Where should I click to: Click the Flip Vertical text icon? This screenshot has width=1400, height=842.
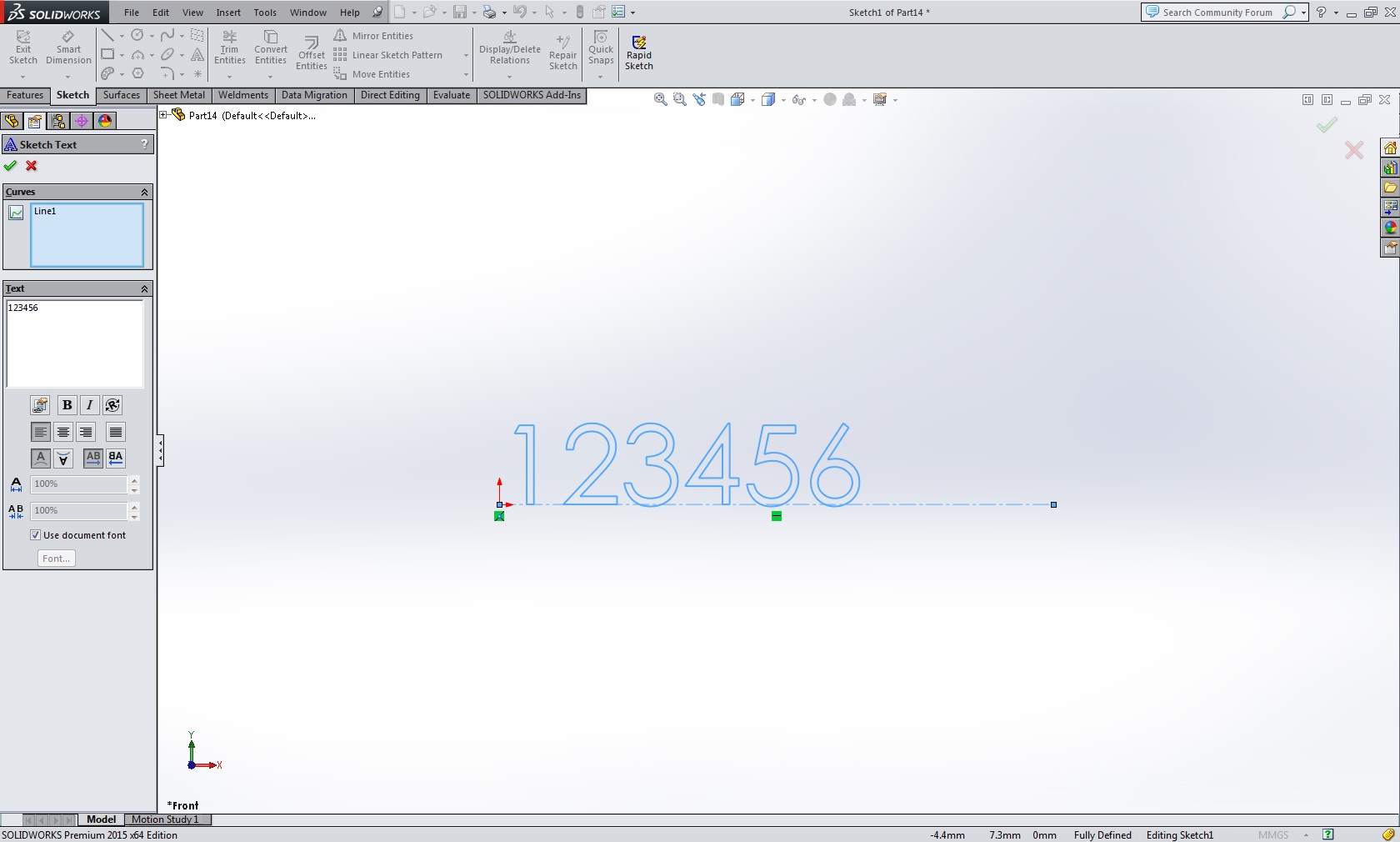[x=63, y=459]
